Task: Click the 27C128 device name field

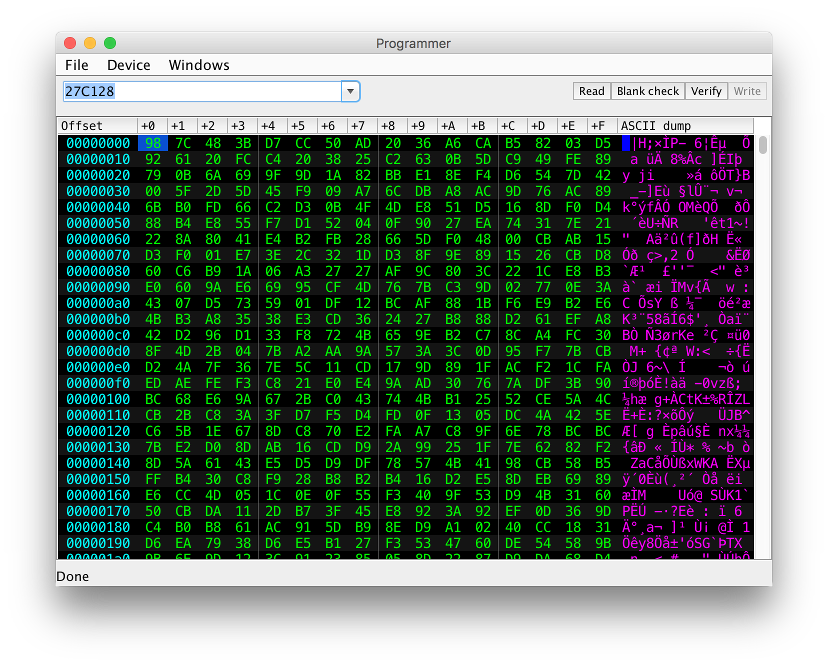Action: [x=200, y=91]
